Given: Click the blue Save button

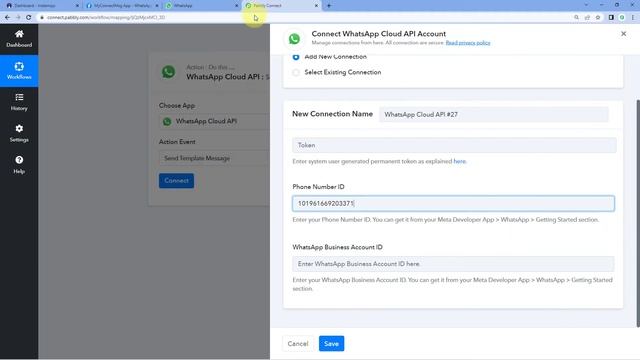Looking at the screenshot, I should (x=331, y=344).
